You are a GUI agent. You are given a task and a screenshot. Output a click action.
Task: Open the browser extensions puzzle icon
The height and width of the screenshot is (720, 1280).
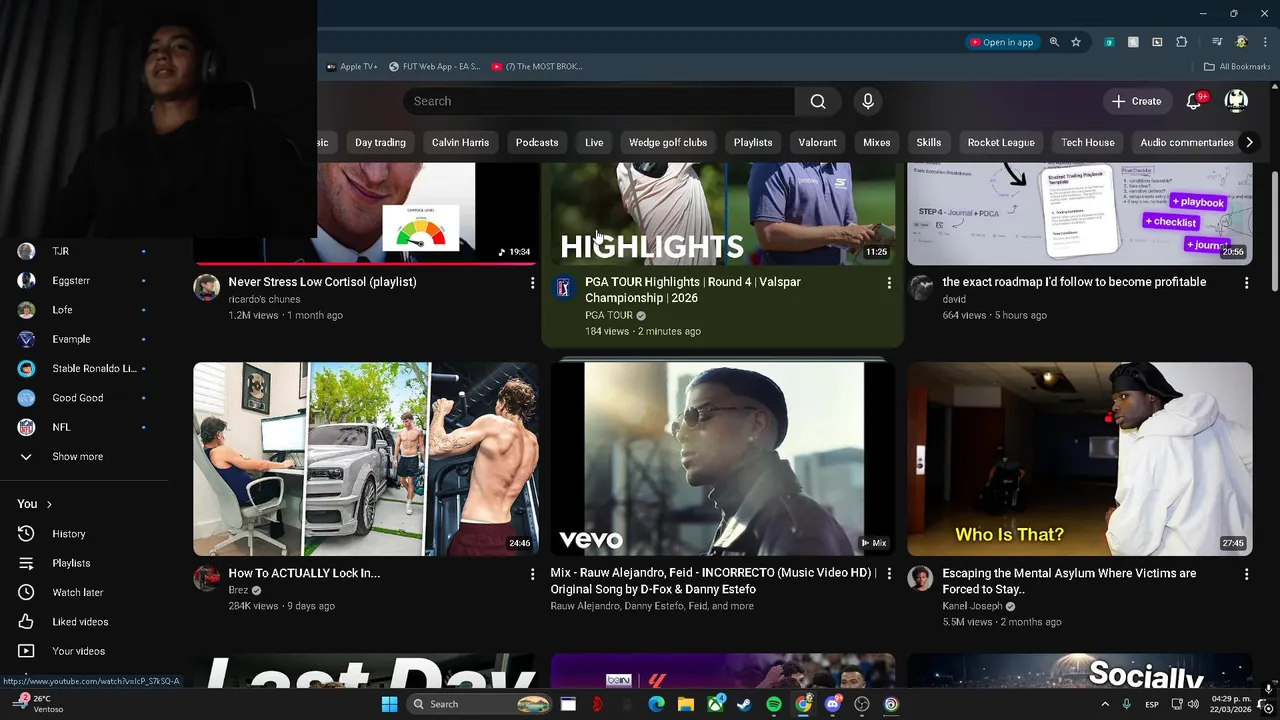pos(1182,42)
